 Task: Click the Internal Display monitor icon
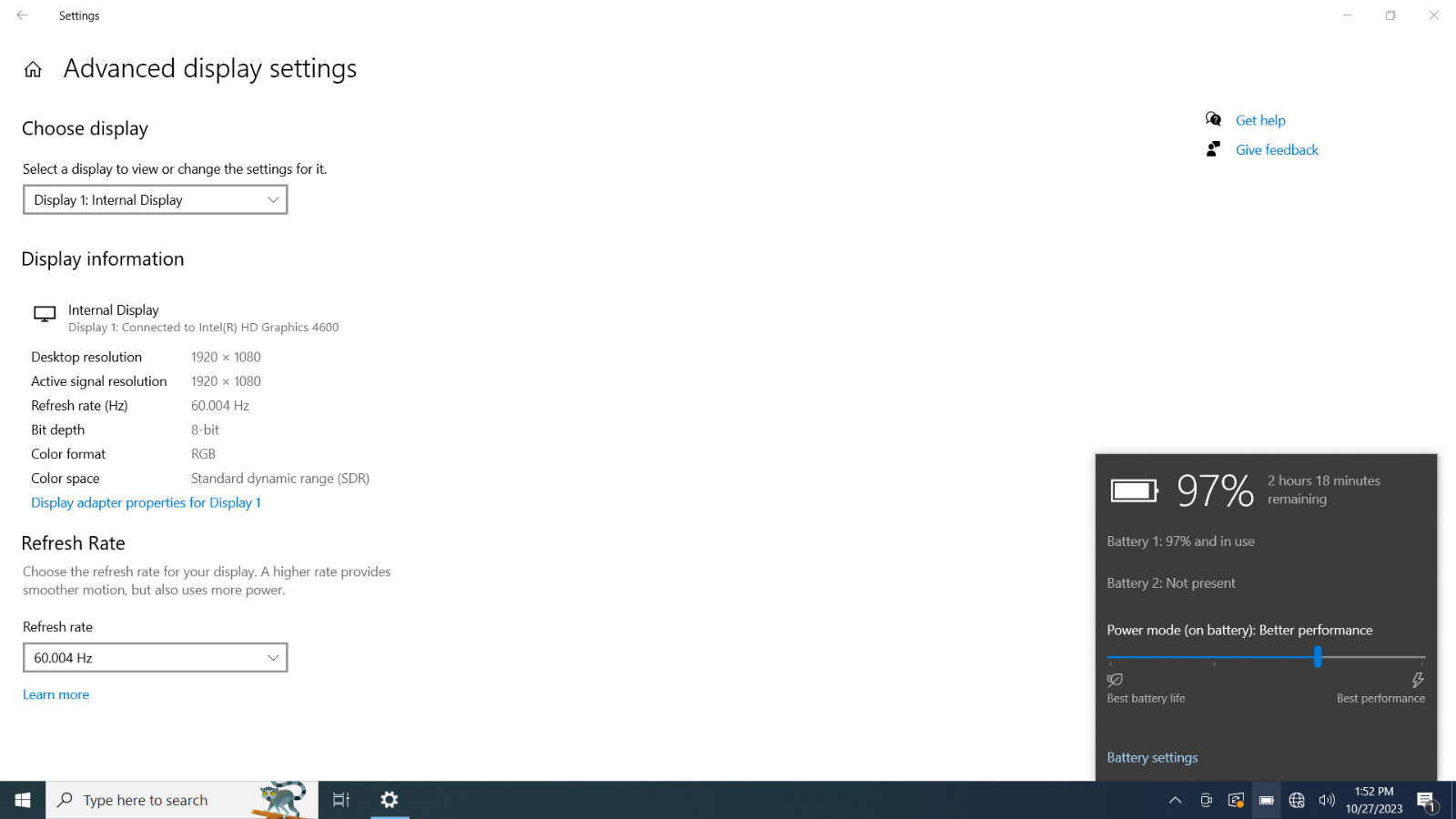click(45, 314)
